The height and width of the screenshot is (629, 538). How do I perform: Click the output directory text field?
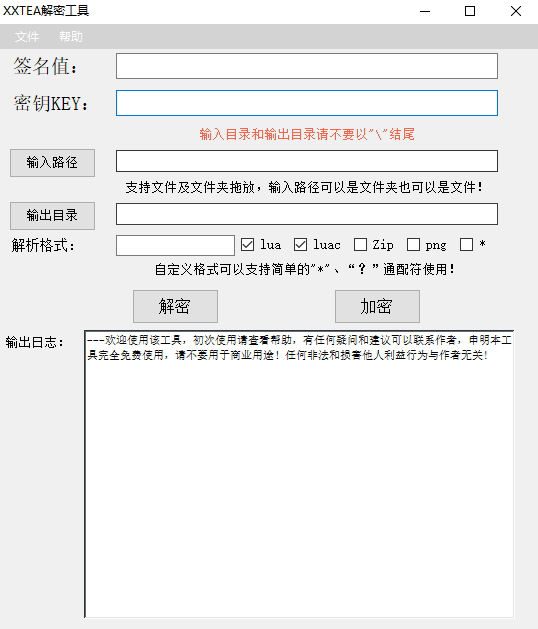tap(307, 214)
